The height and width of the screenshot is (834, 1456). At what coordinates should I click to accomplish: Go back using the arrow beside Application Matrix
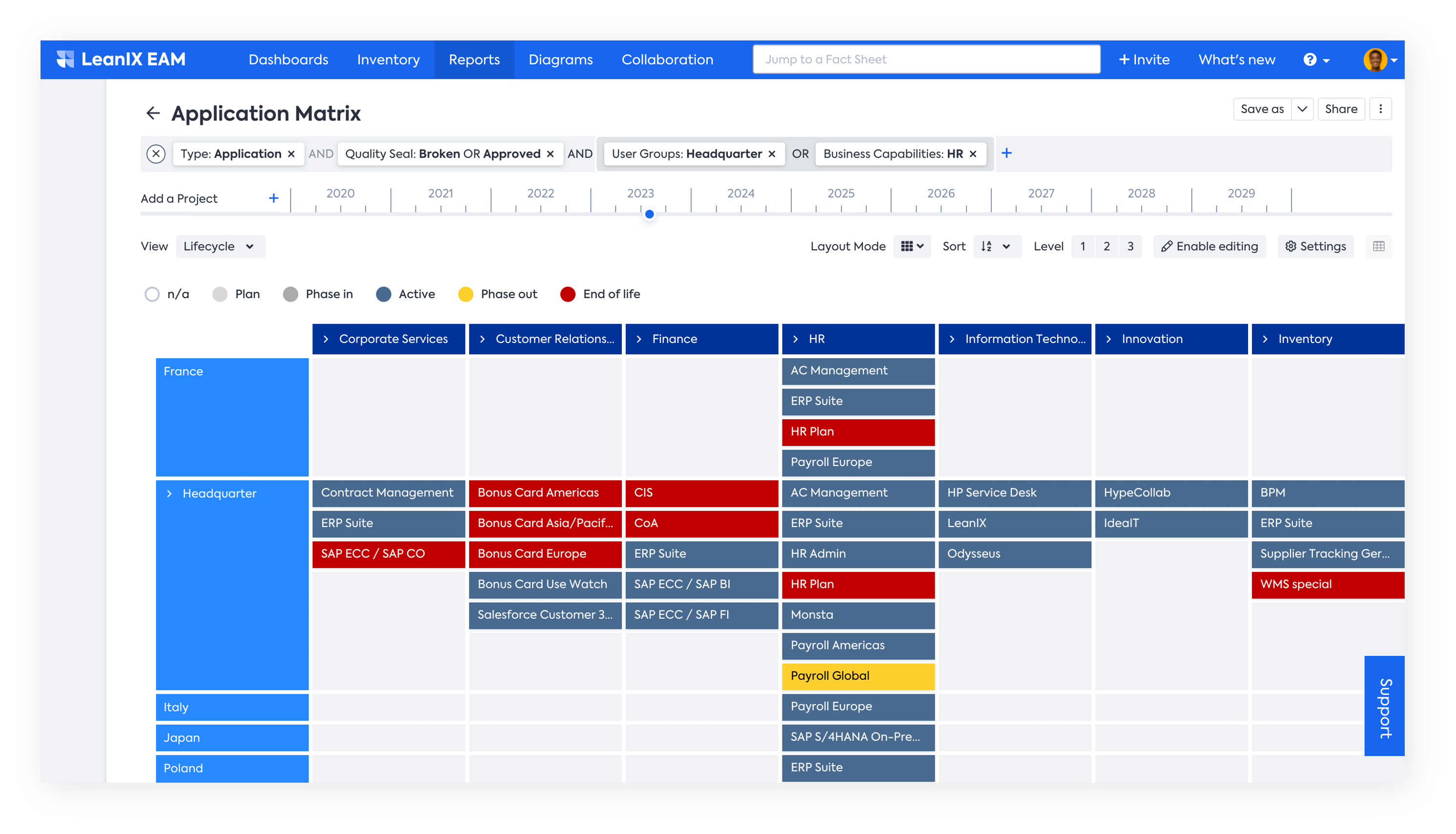click(x=153, y=113)
